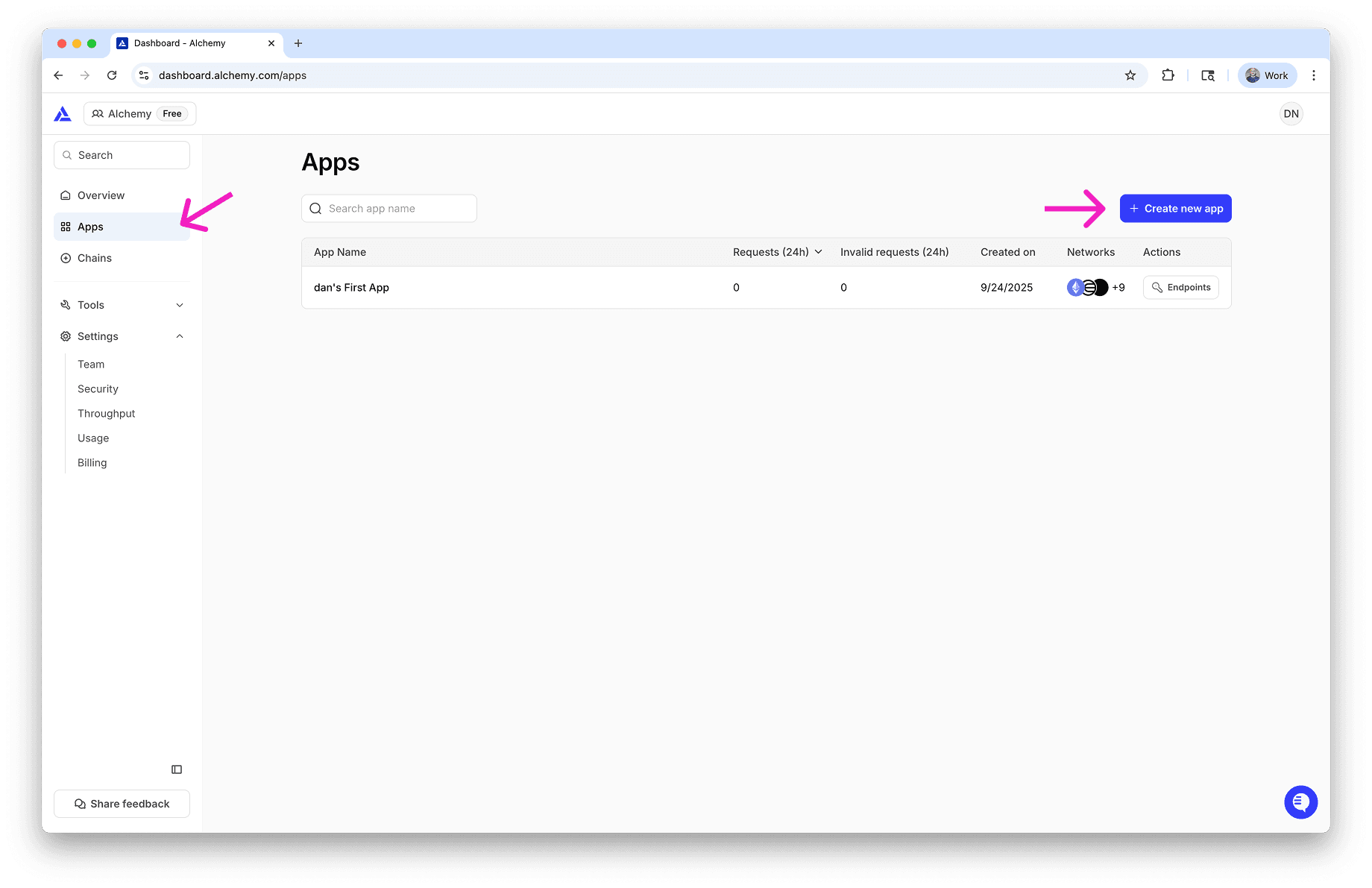Click the Endpoints key icon for dan's First App
This screenshot has width=1372, height=888.
pyautogui.click(x=1157, y=287)
